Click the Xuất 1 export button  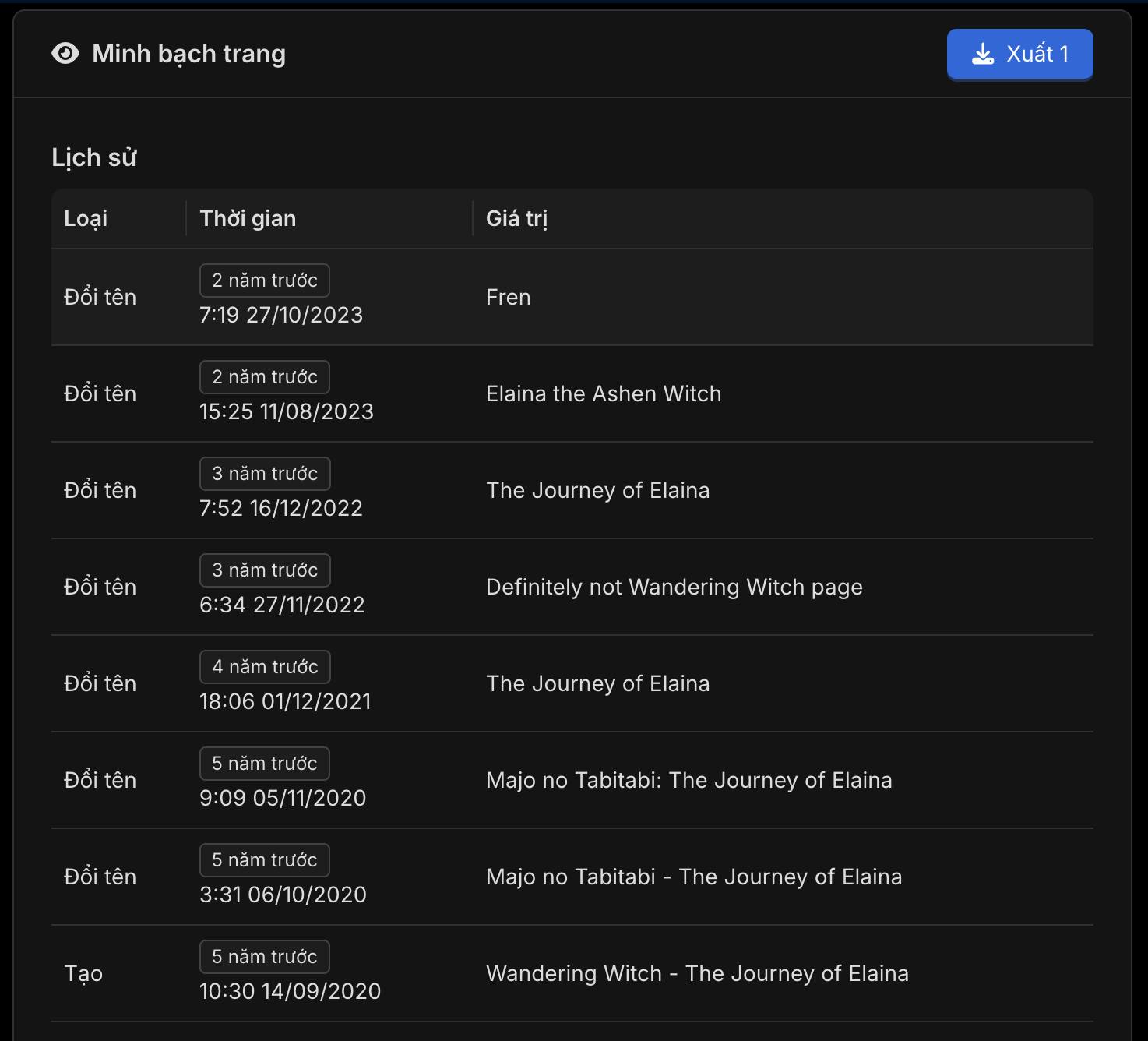[x=1019, y=54]
